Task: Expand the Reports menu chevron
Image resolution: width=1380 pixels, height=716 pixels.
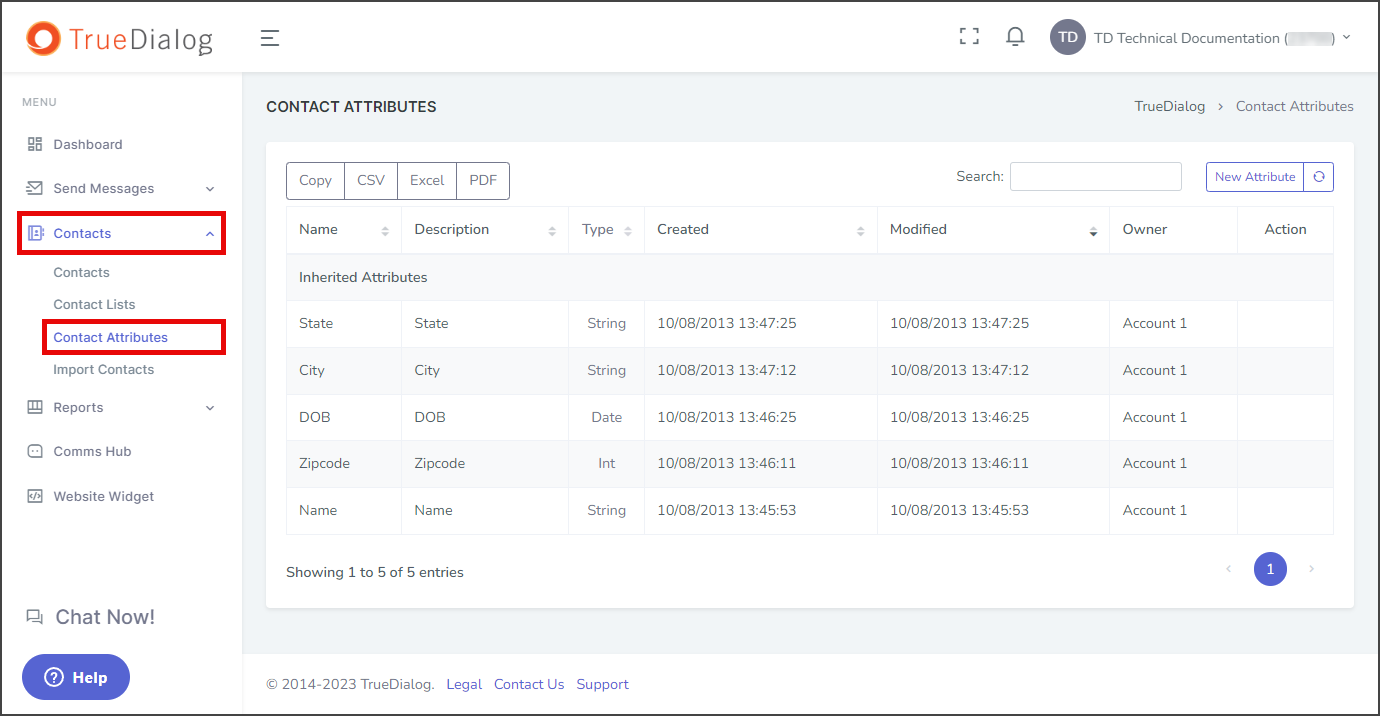Action: pyautogui.click(x=210, y=408)
